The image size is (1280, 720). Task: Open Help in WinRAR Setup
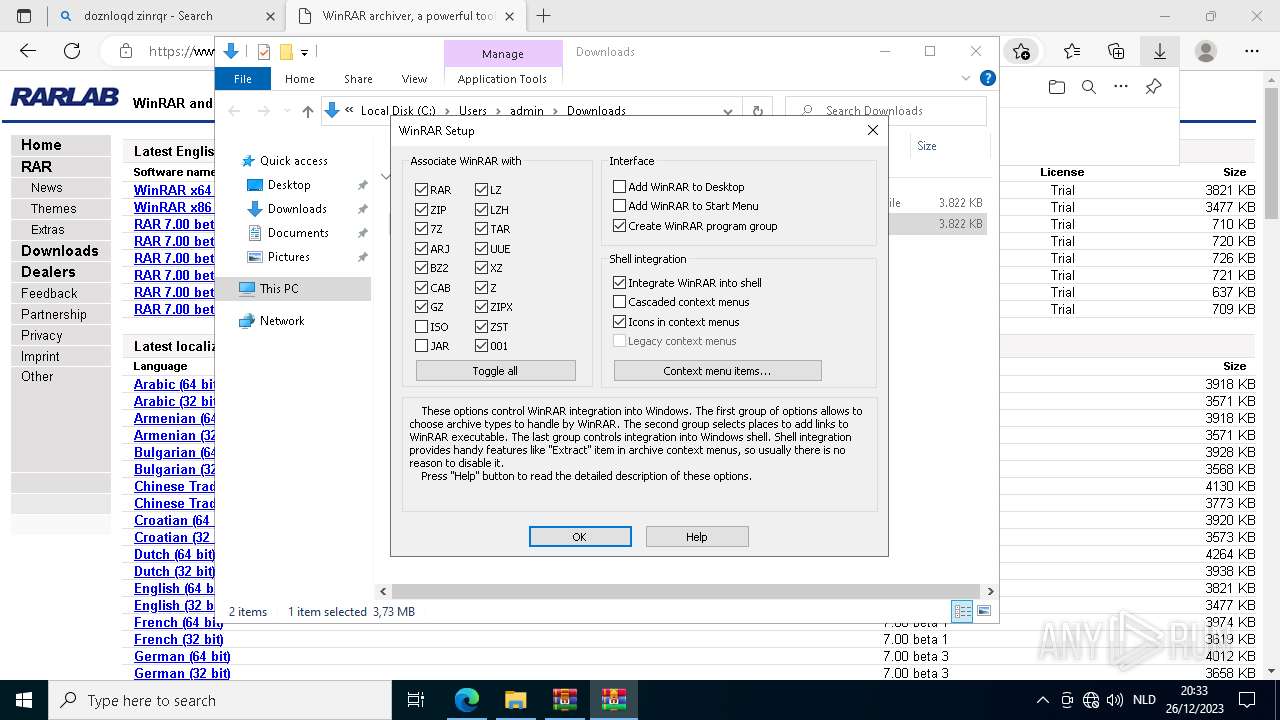(x=697, y=537)
